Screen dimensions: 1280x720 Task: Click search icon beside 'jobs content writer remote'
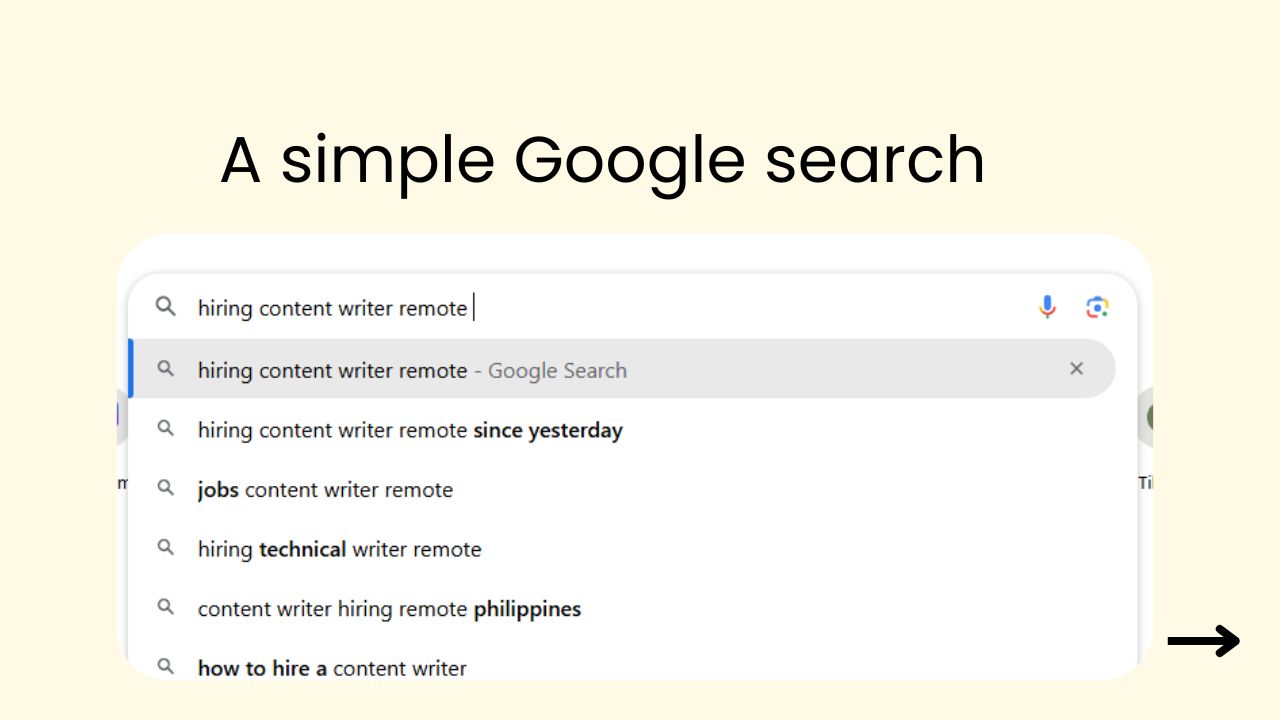[x=166, y=488]
